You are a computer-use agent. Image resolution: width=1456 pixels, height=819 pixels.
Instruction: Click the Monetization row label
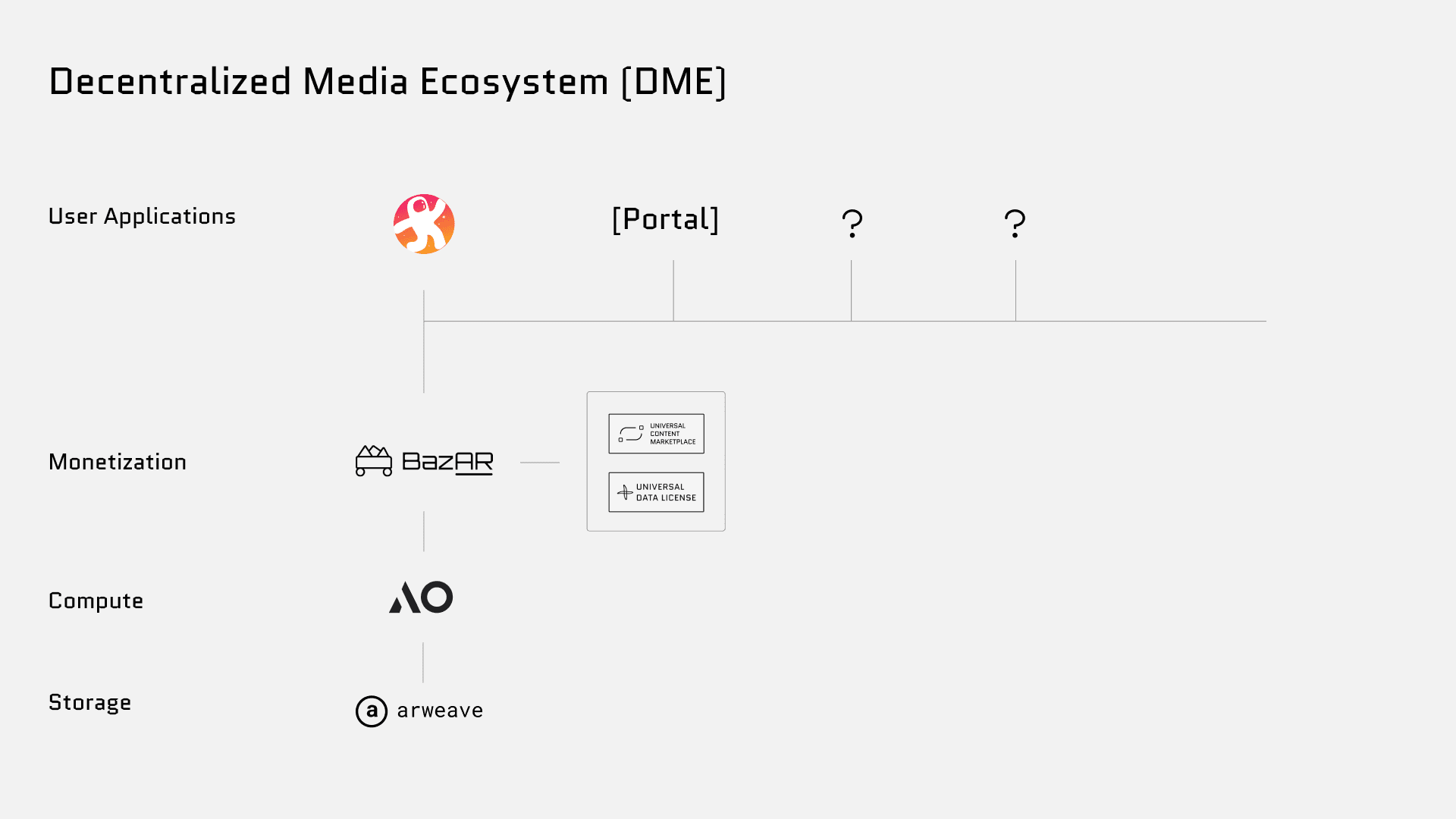point(118,462)
